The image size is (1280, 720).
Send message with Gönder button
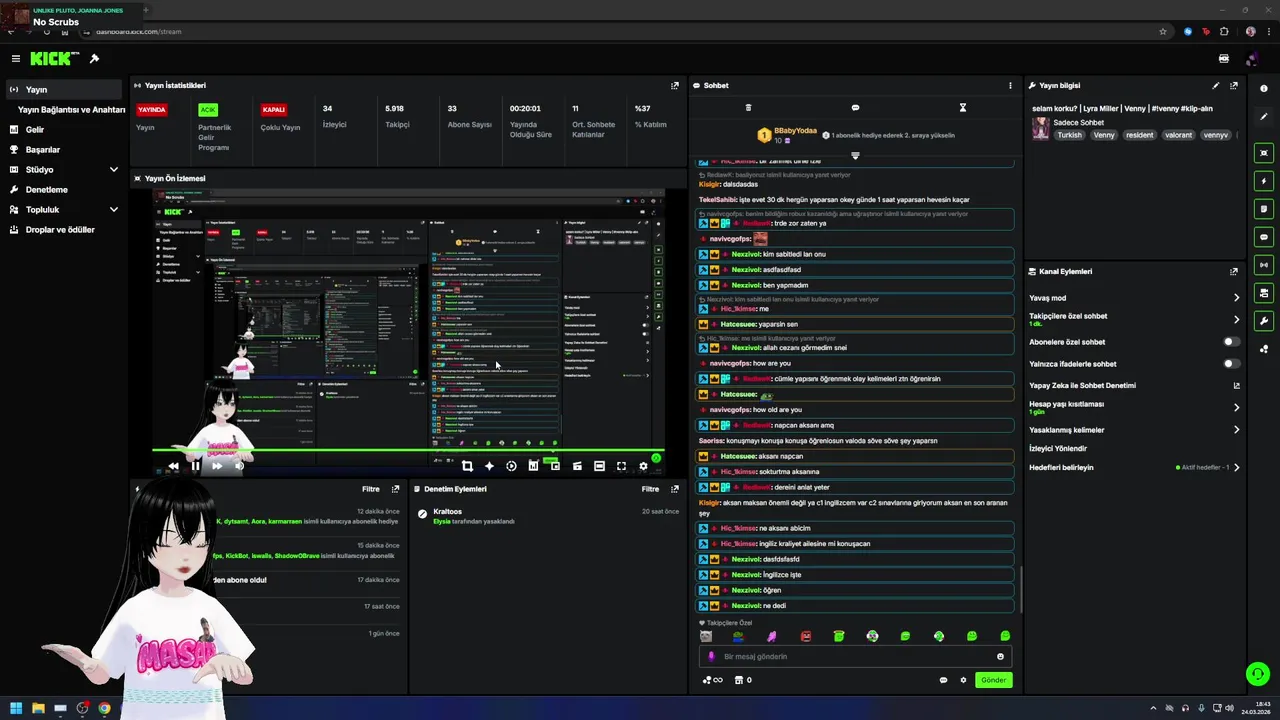[993, 680]
